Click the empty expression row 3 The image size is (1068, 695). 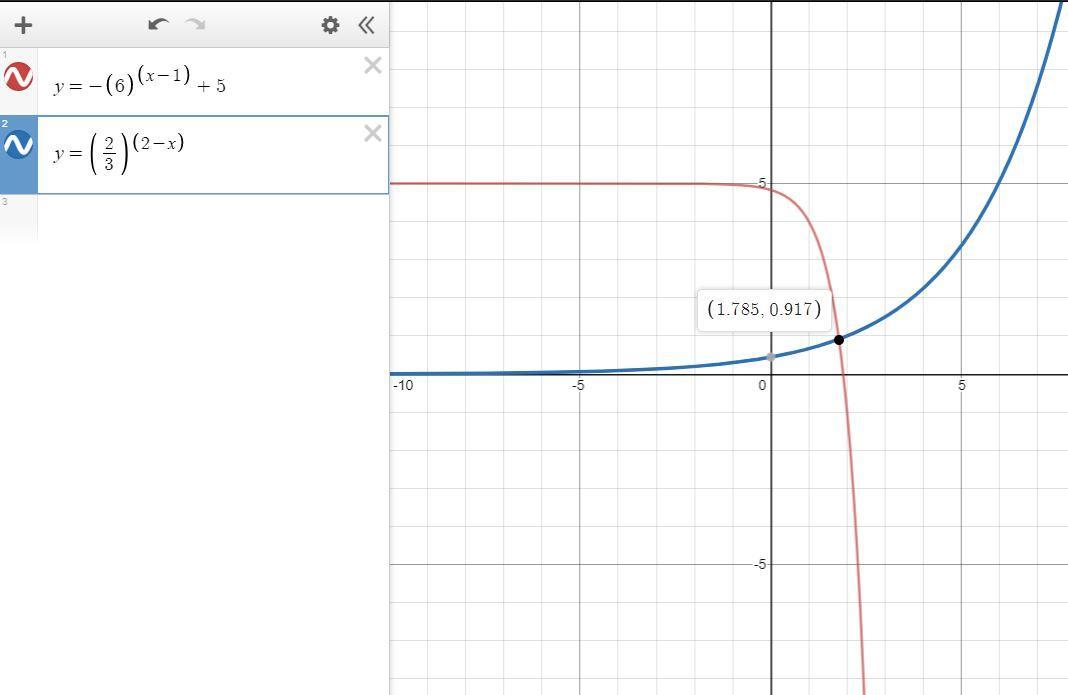click(x=213, y=218)
